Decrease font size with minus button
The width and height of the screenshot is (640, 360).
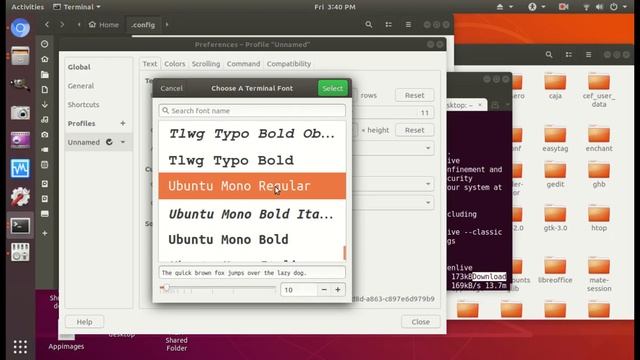coord(324,290)
